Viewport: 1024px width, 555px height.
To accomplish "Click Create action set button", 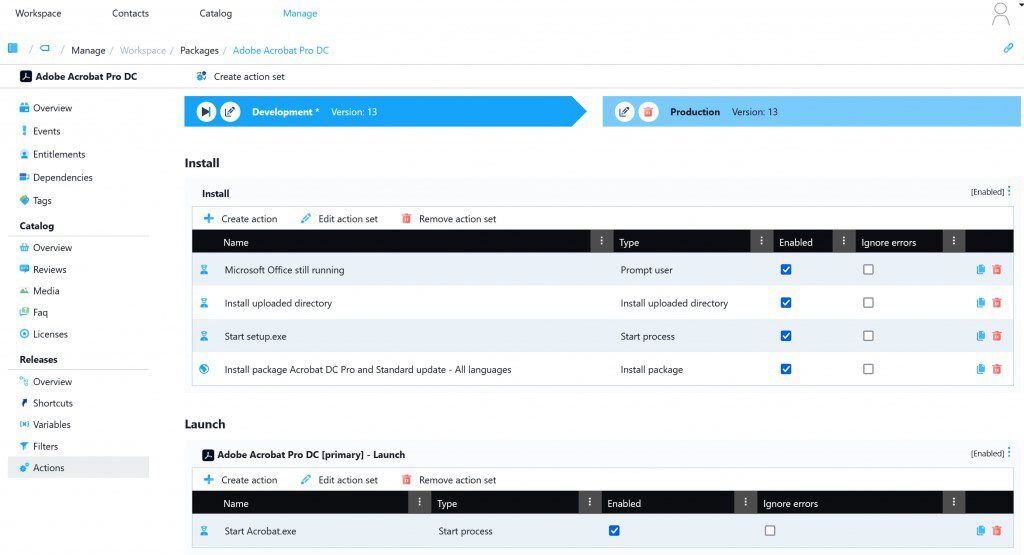I will point(240,76).
